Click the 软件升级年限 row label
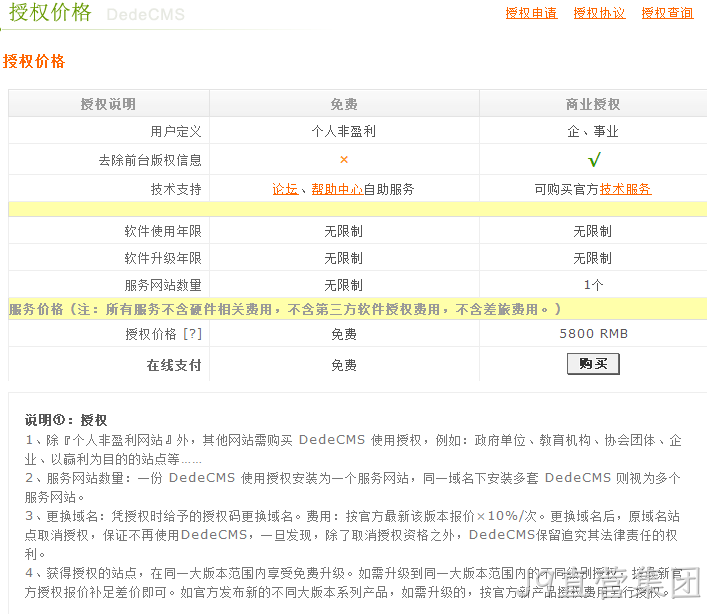 163,258
